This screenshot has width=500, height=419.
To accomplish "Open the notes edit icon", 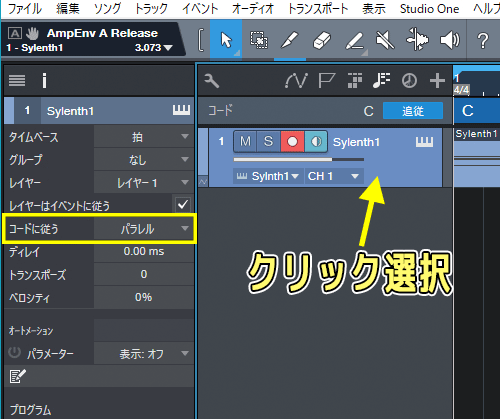I will [x=17, y=376].
